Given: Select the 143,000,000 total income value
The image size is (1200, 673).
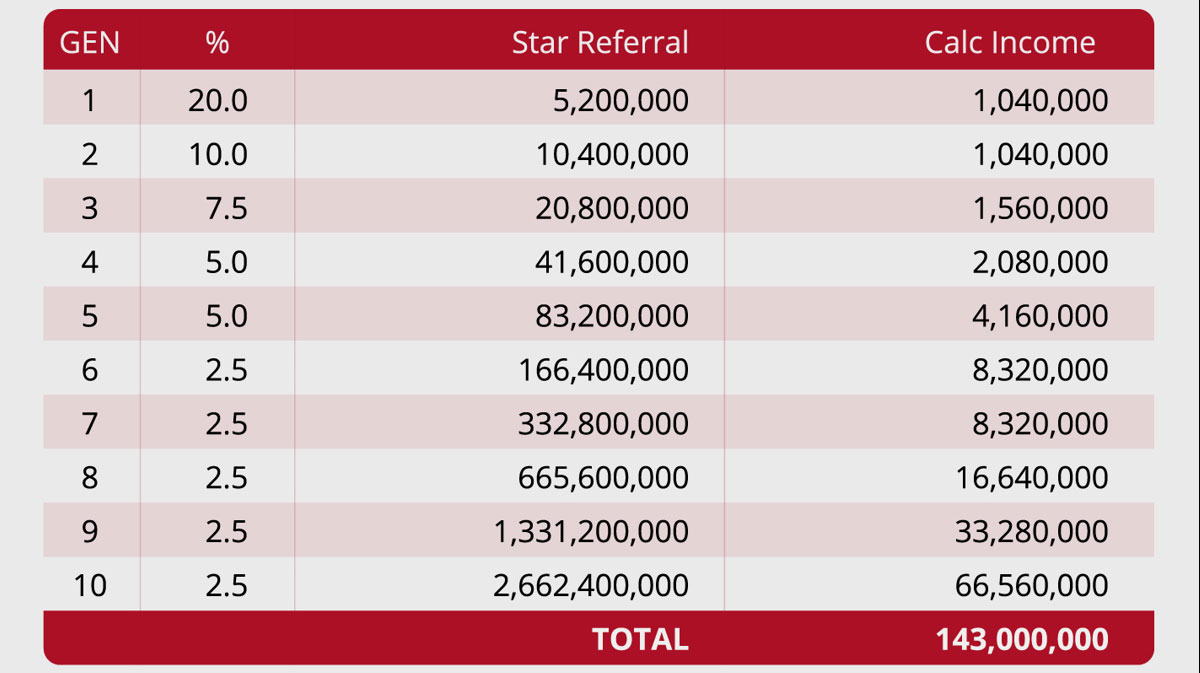Looking at the screenshot, I should click(1022, 640).
